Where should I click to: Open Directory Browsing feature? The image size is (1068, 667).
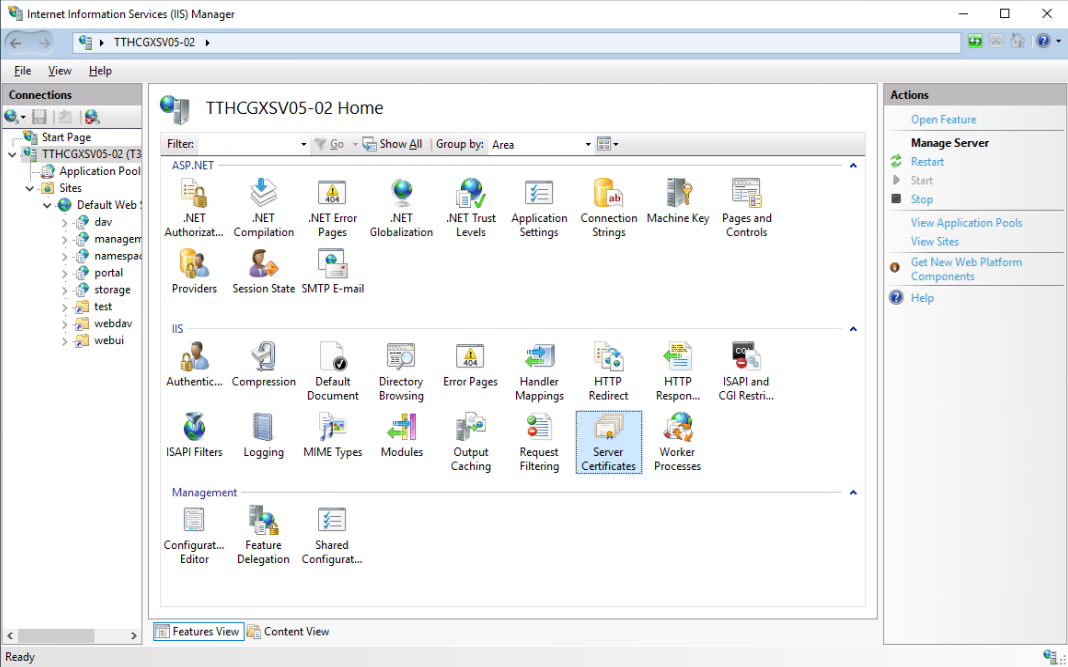click(401, 371)
